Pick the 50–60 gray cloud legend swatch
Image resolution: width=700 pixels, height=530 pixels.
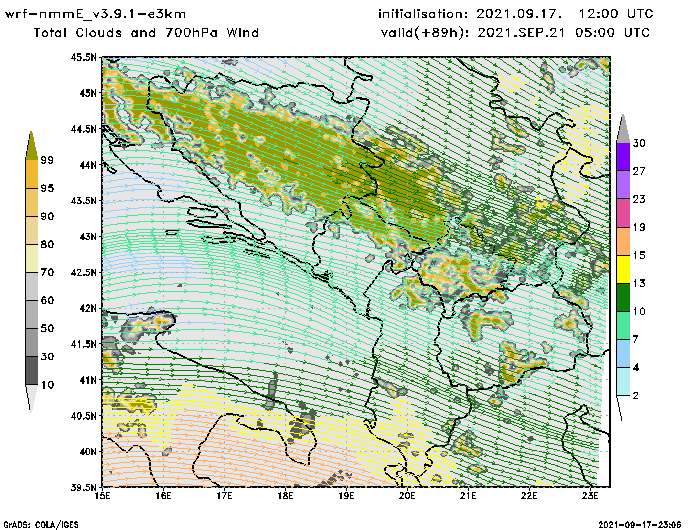pos(31,314)
